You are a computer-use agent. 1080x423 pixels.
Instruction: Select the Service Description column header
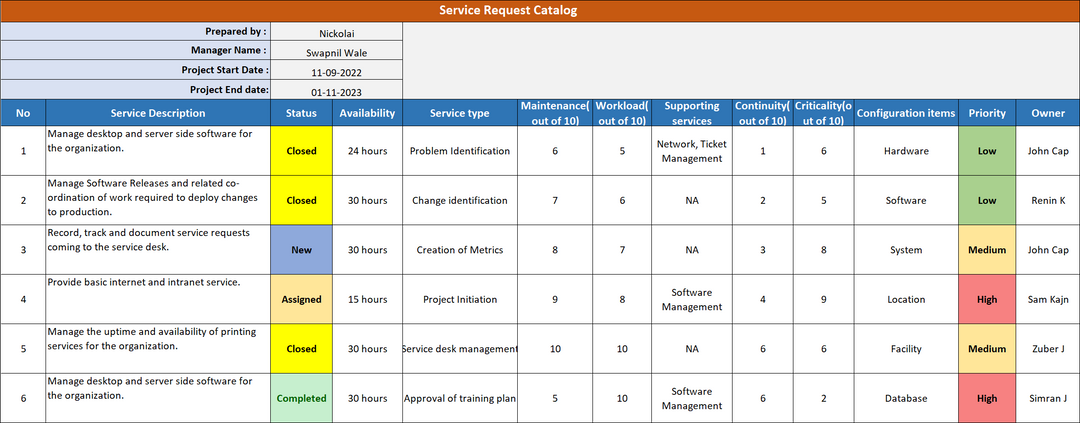(x=158, y=113)
